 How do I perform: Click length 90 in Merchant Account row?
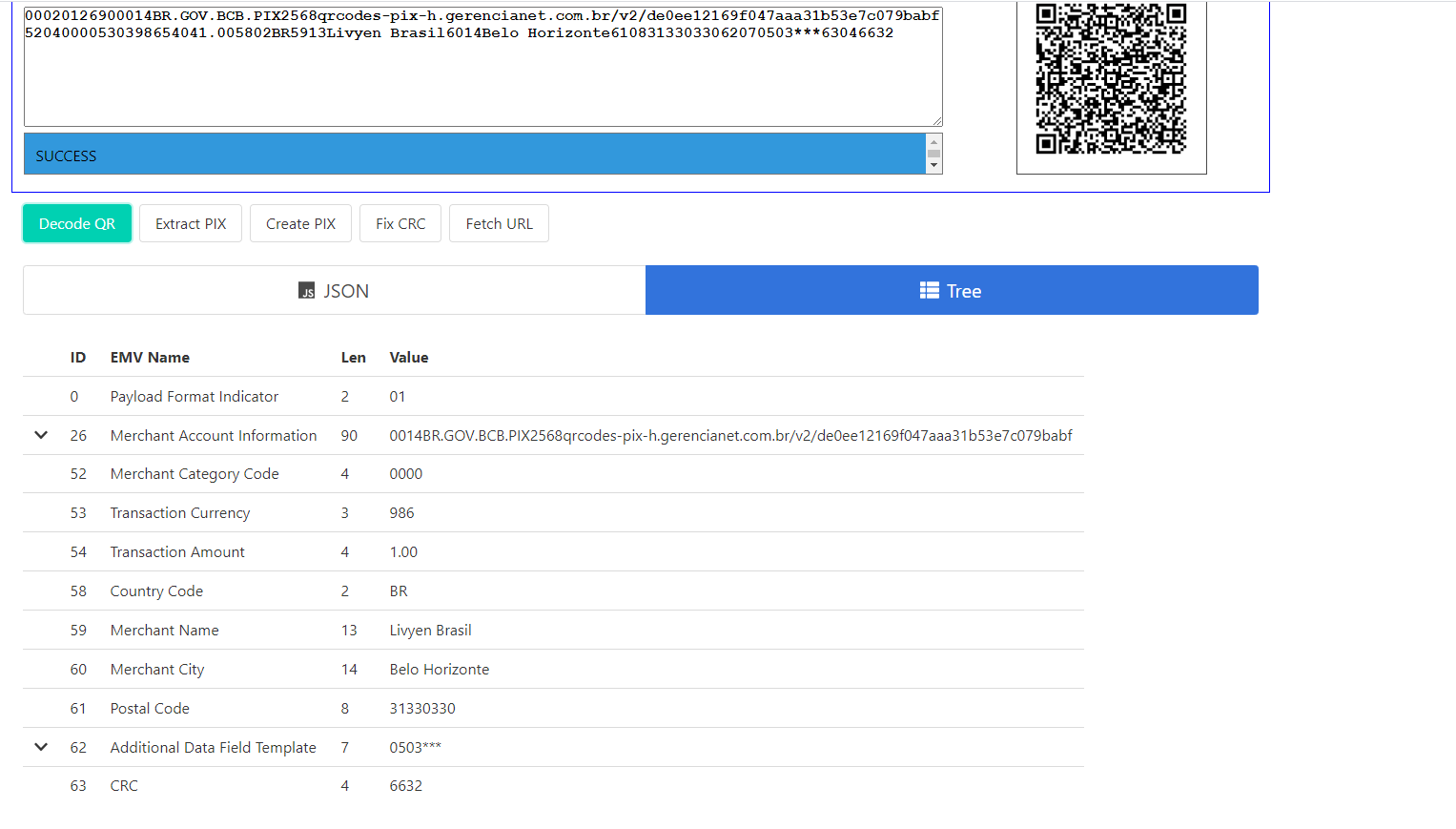click(349, 435)
